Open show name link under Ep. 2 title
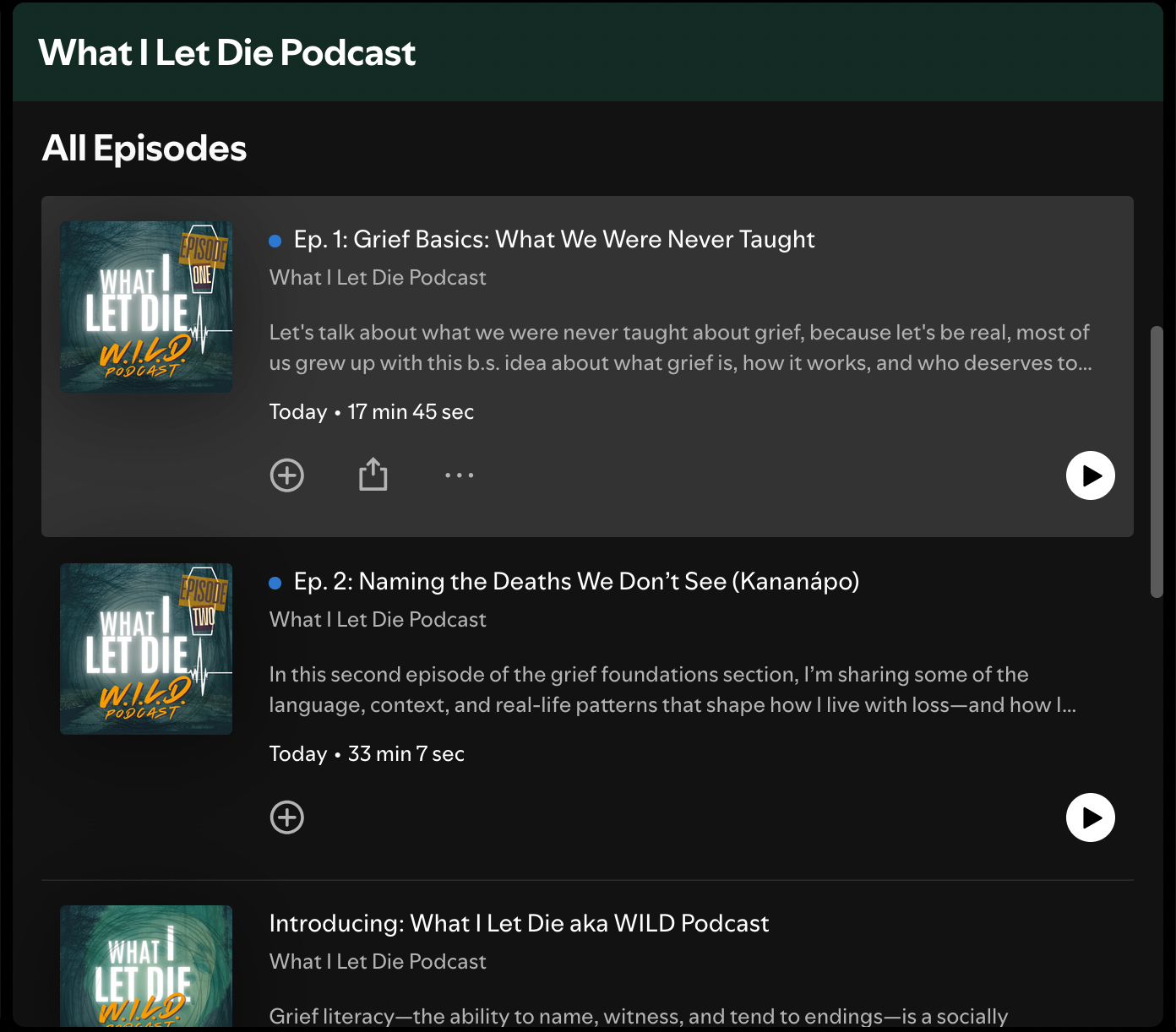This screenshot has height=1032, width=1176. pos(378,620)
